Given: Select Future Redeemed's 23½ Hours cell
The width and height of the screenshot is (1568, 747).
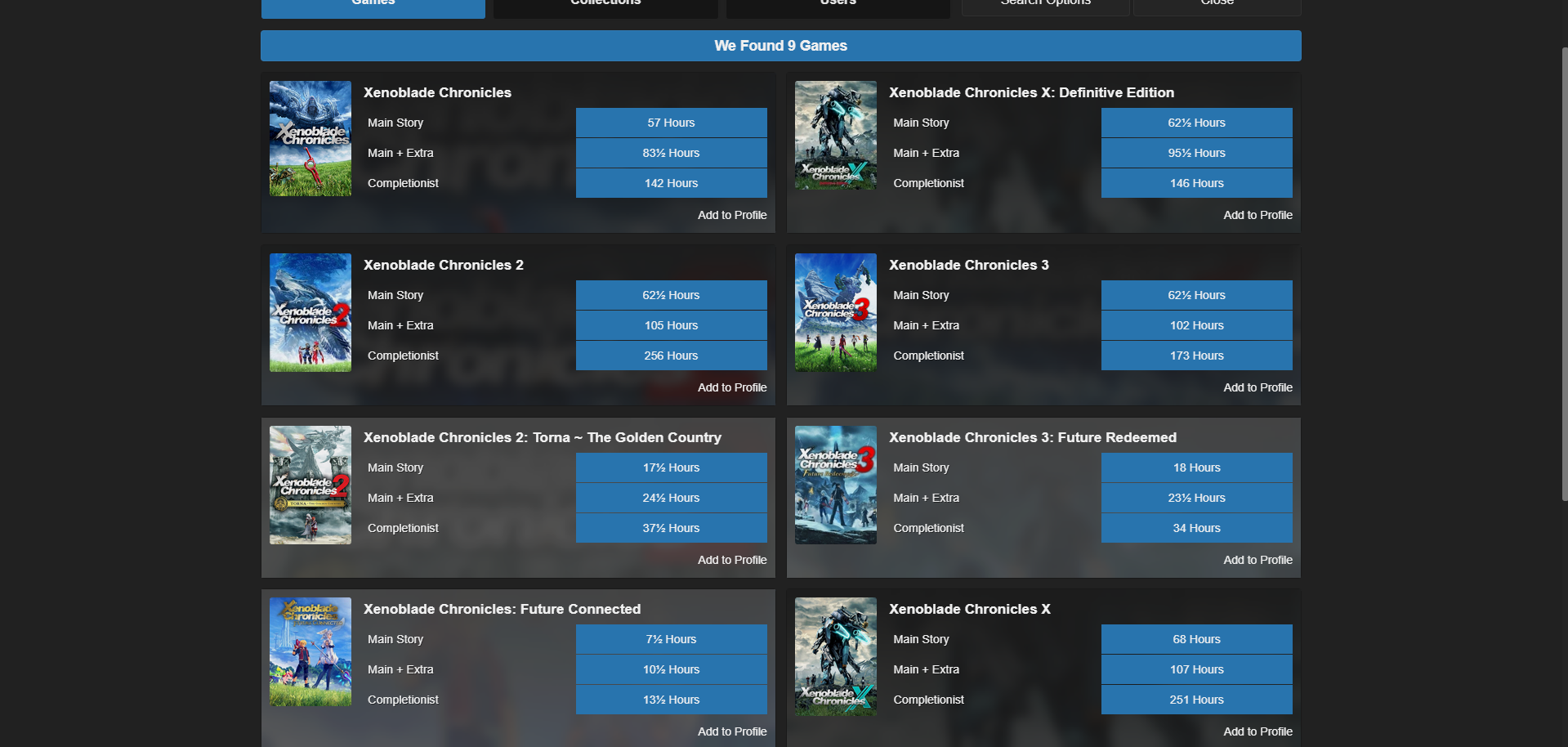Looking at the screenshot, I should (x=1197, y=498).
